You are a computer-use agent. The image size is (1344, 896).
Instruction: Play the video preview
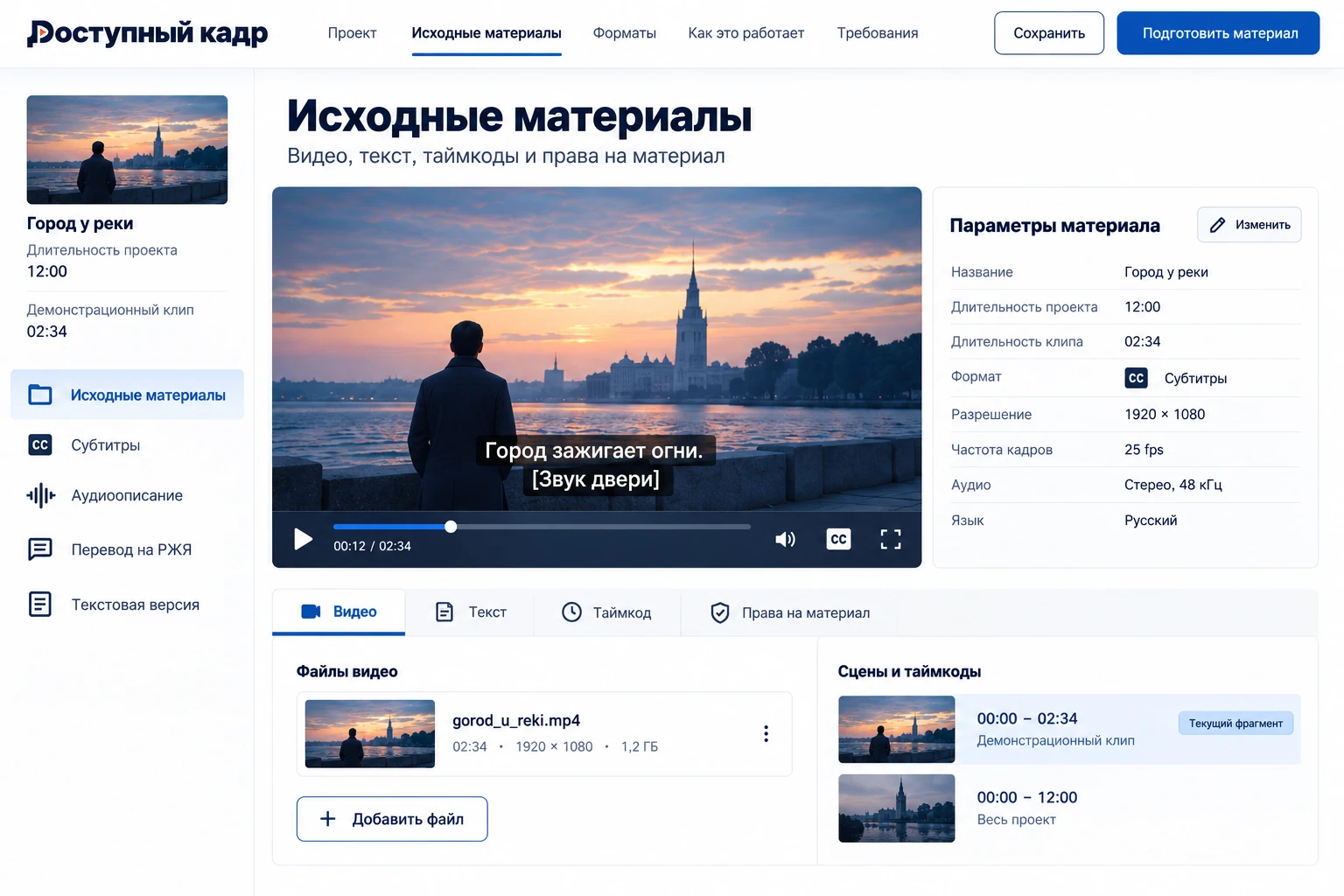tap(303, 539)
